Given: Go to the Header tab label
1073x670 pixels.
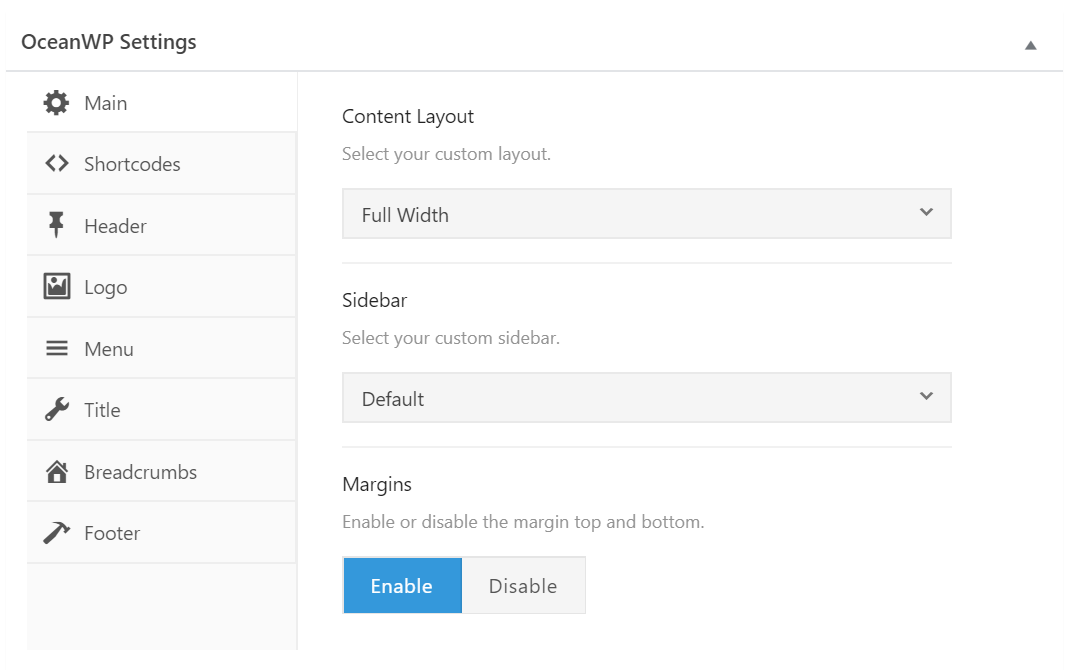Looking at the screenshot, I should [x=115, y=226].
